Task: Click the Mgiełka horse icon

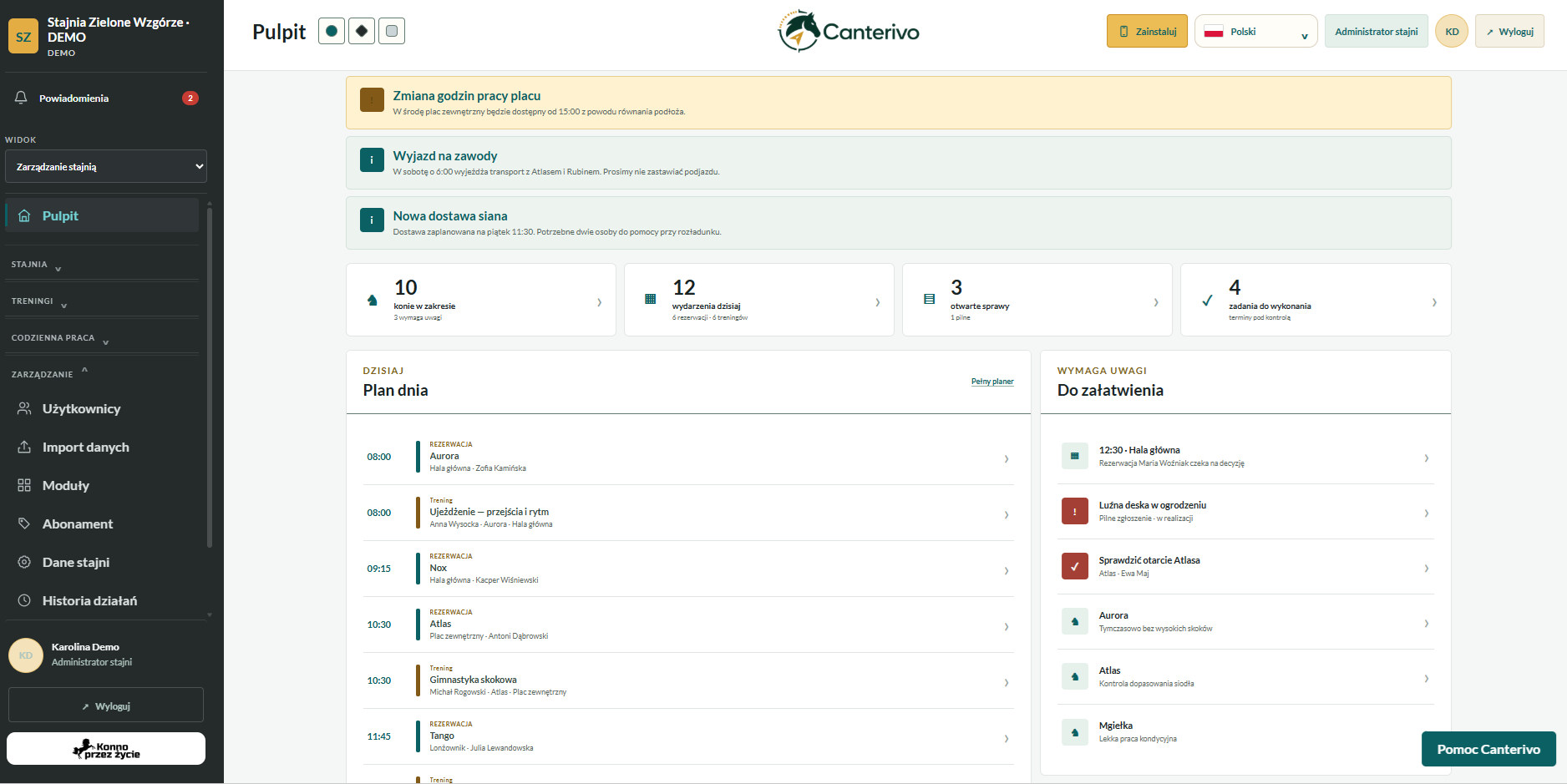Action: click(x=1075, y=732)
